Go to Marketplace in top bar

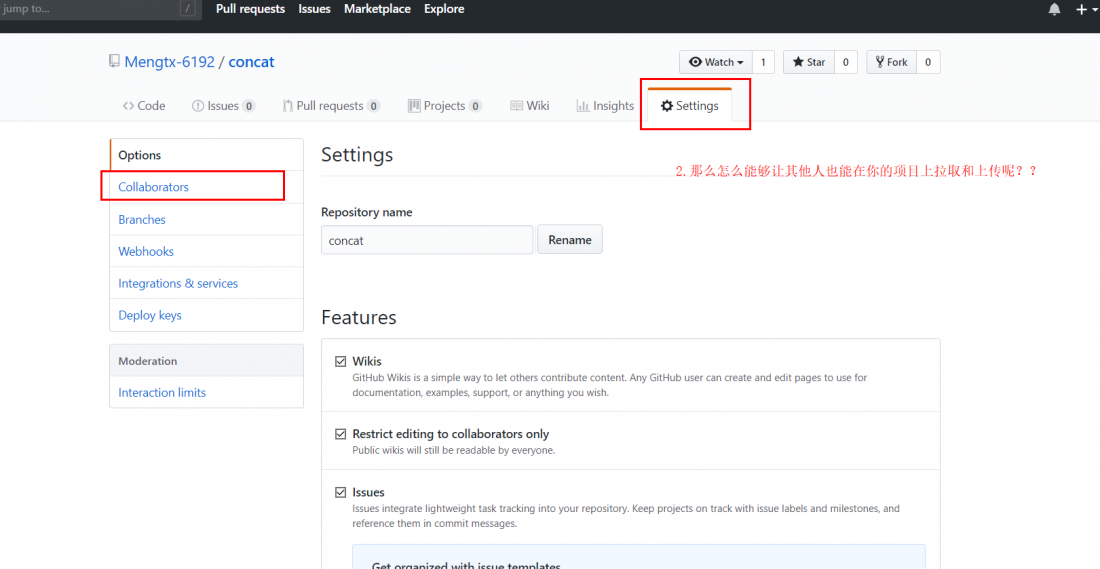[377, 9]
